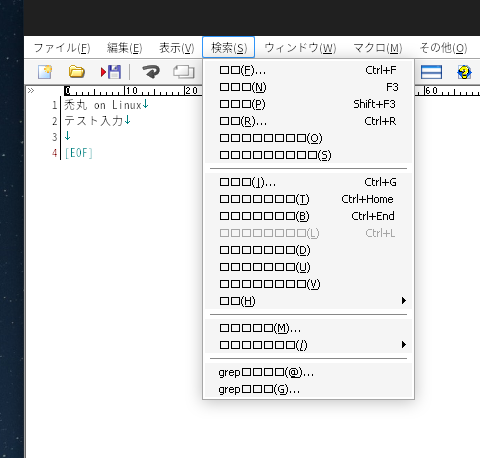Select the menu item ending in (S)

pyautogui.click(x=308, y=155)
